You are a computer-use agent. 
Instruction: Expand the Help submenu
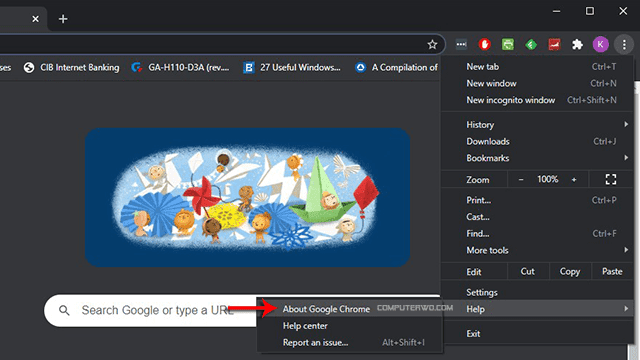tap(537, 309)
